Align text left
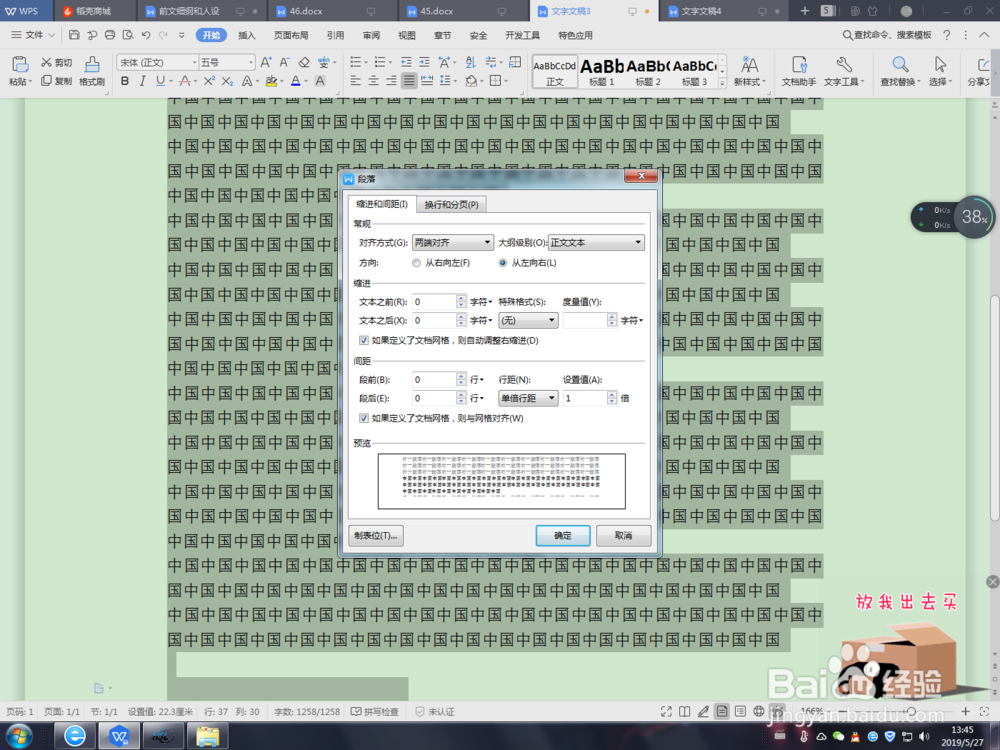 pos(356,81)
